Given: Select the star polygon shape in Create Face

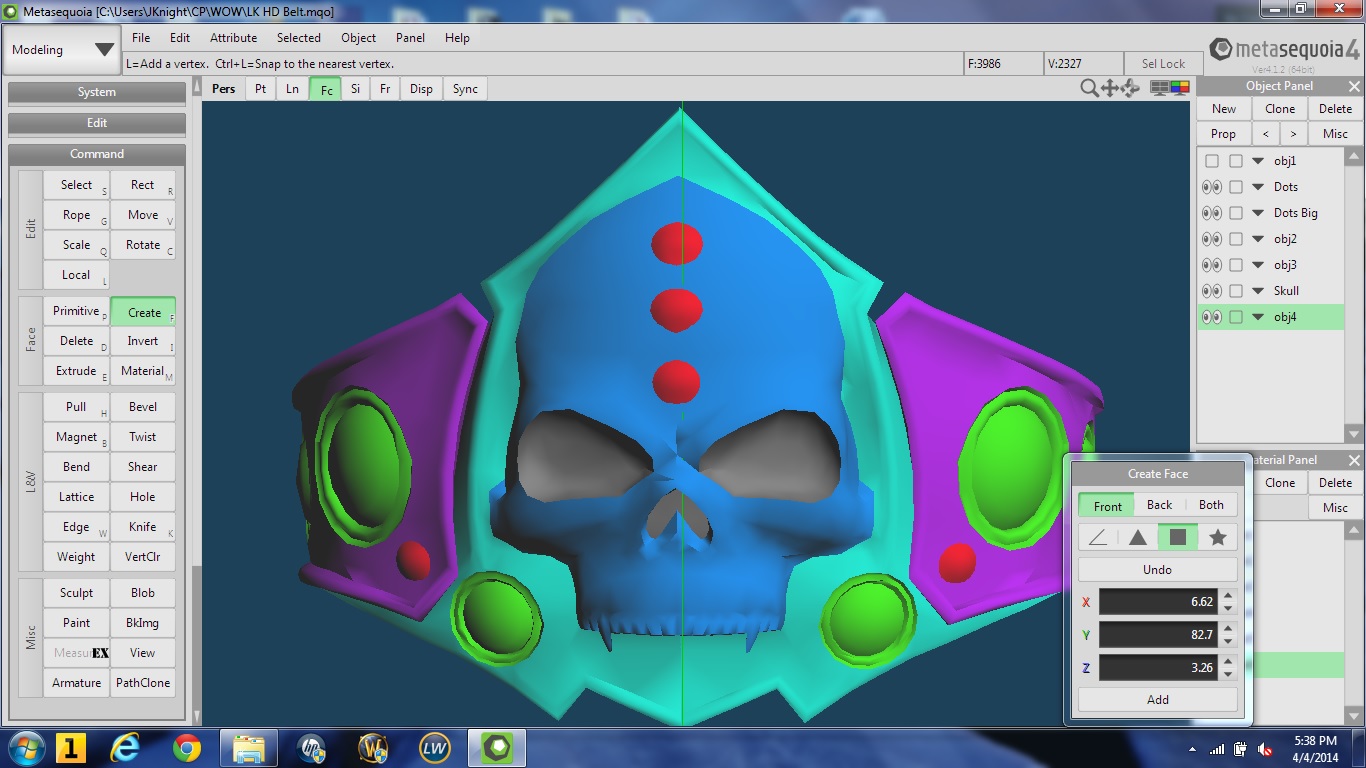Looking at the screenshot, I should pos(1218,537).
